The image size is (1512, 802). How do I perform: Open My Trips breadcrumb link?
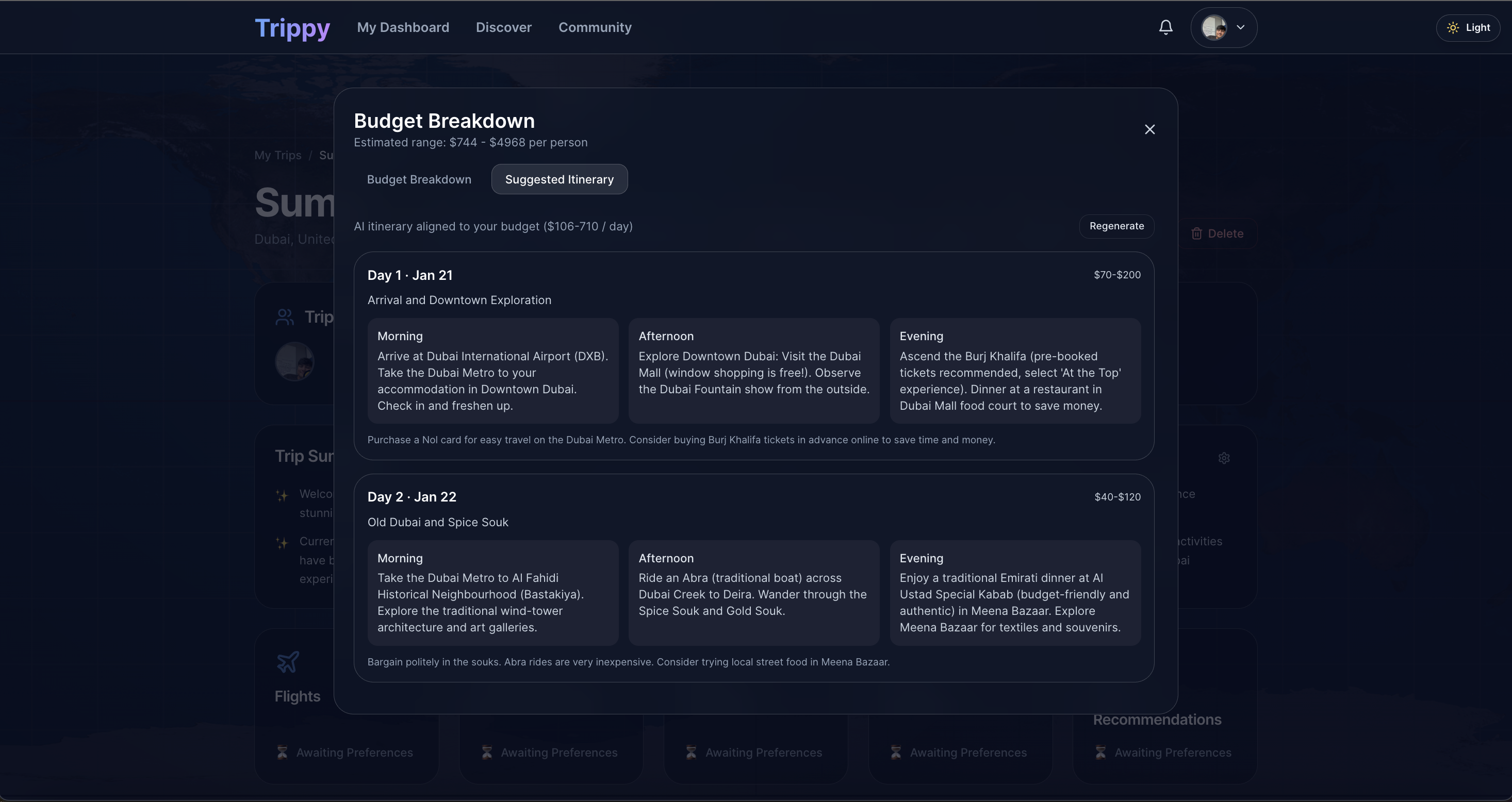[277, 155]
